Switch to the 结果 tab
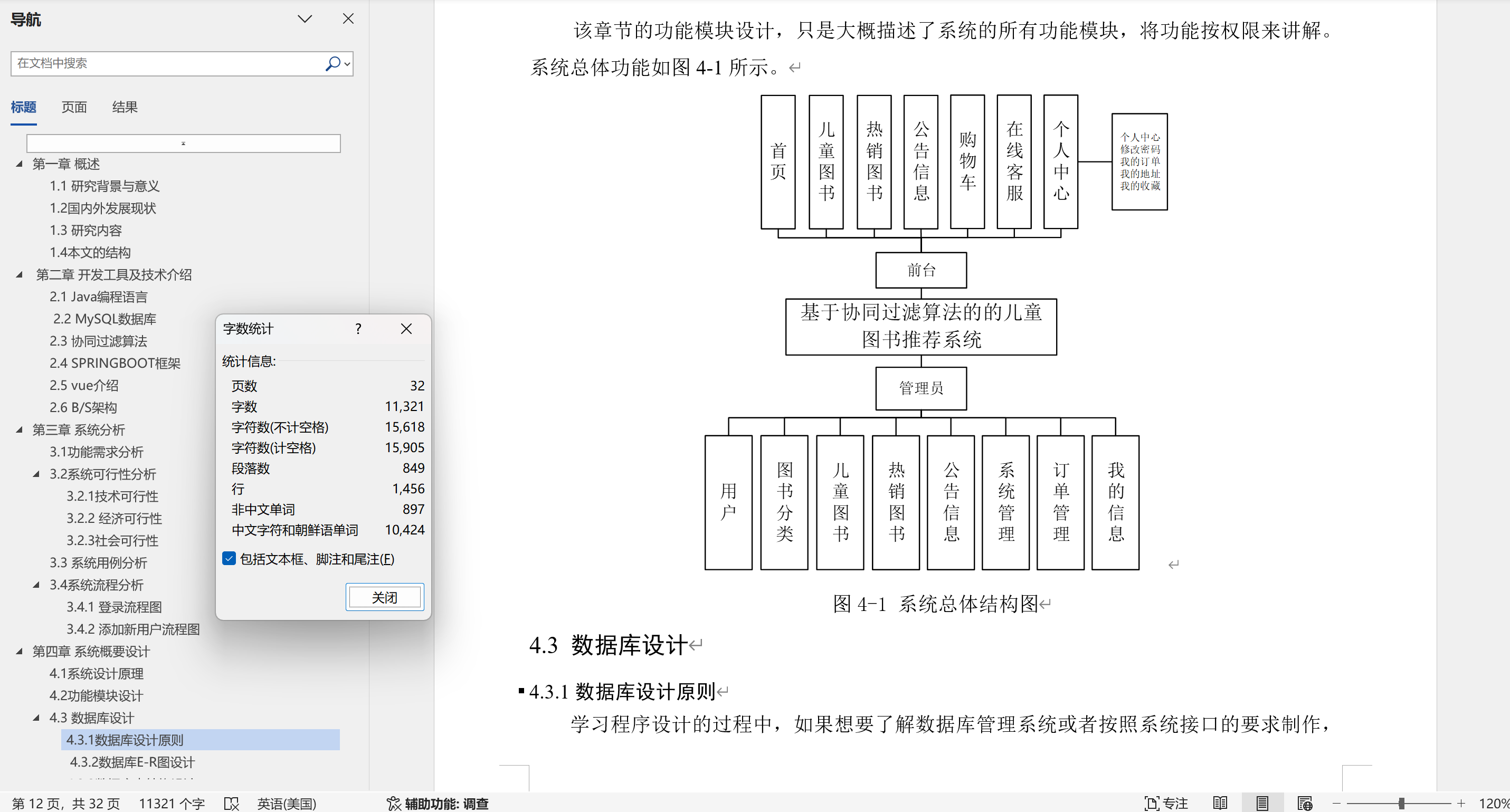 (x=125, y=107)
